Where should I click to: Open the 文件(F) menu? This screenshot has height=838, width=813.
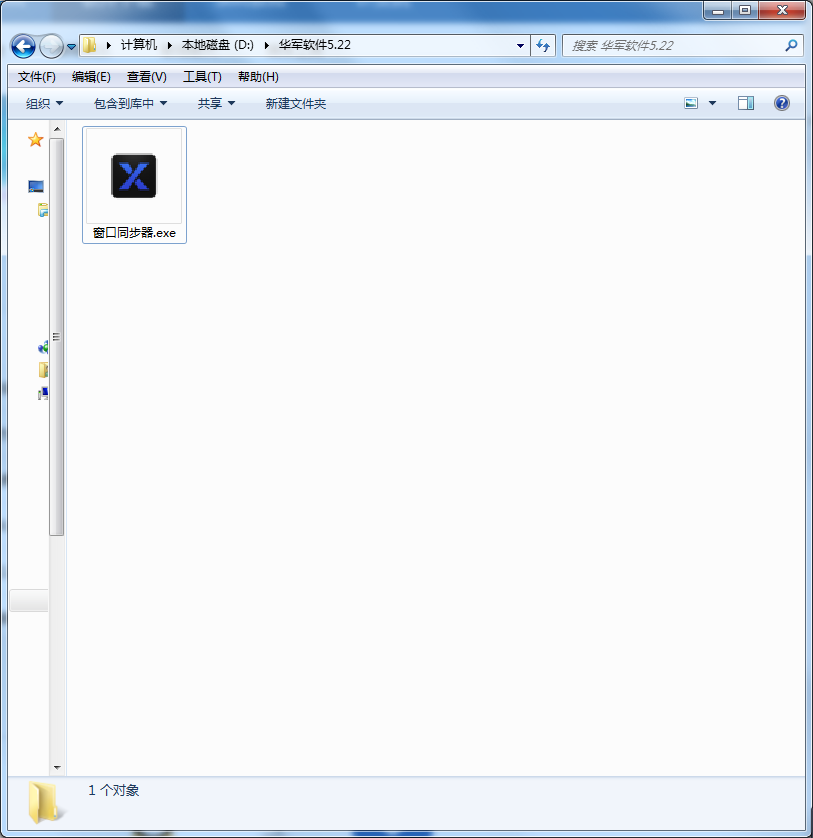pos(37,77)
